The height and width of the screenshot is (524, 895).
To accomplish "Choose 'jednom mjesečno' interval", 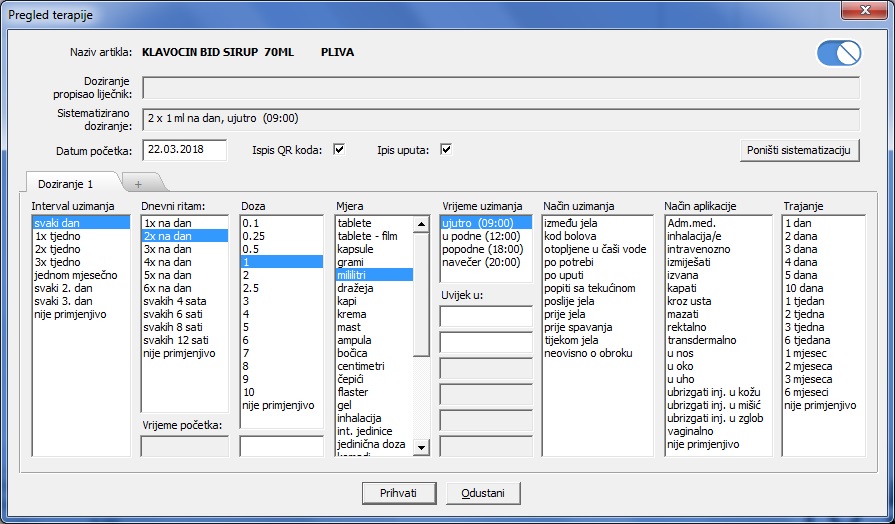I will 81,275.
